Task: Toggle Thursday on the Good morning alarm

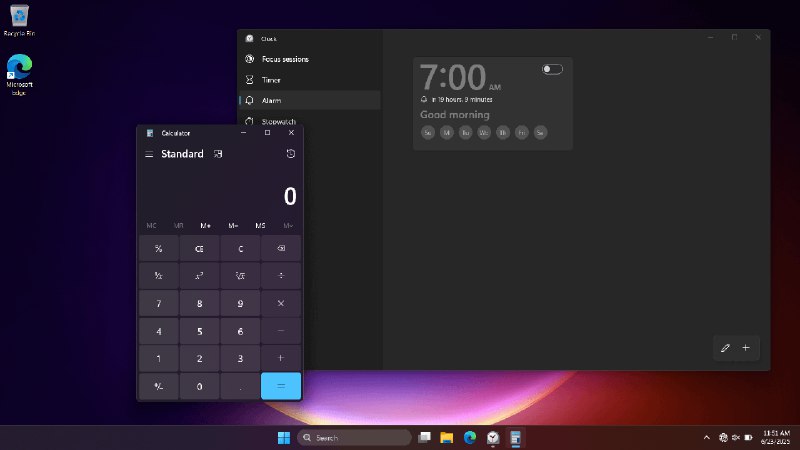Action: tap(503, 133)
